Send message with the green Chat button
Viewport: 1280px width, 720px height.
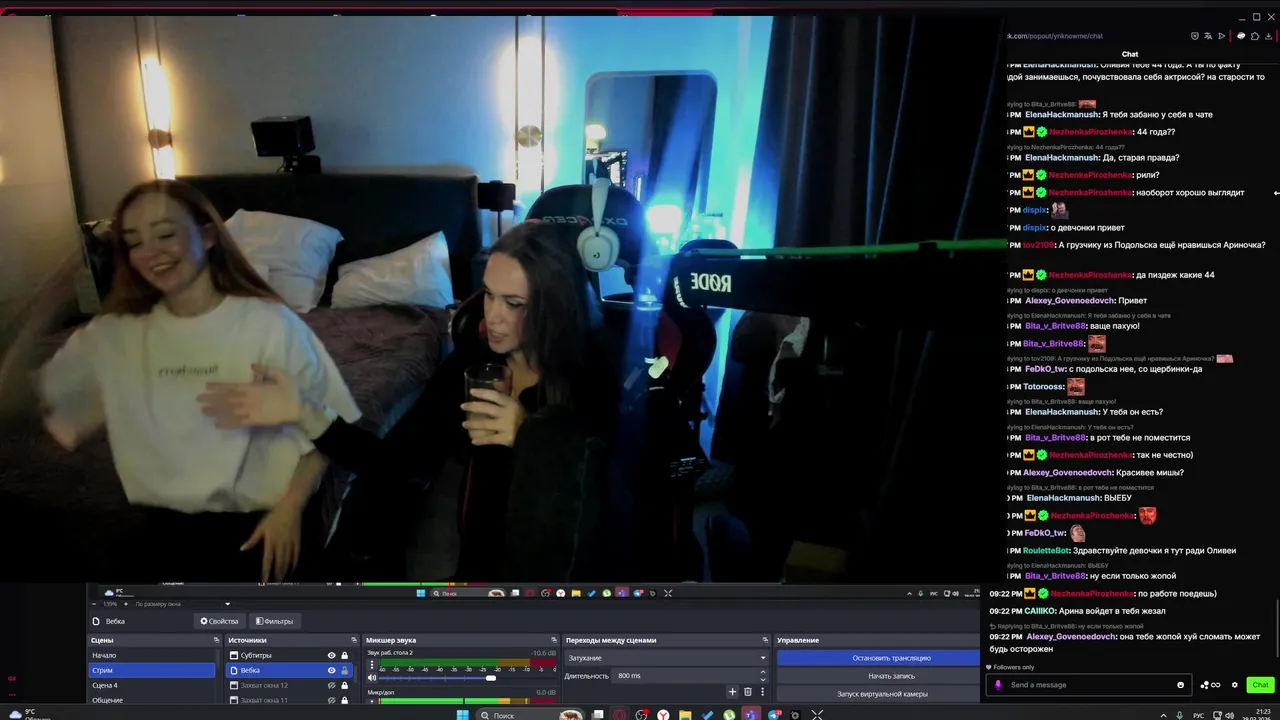coord(1260,685)
